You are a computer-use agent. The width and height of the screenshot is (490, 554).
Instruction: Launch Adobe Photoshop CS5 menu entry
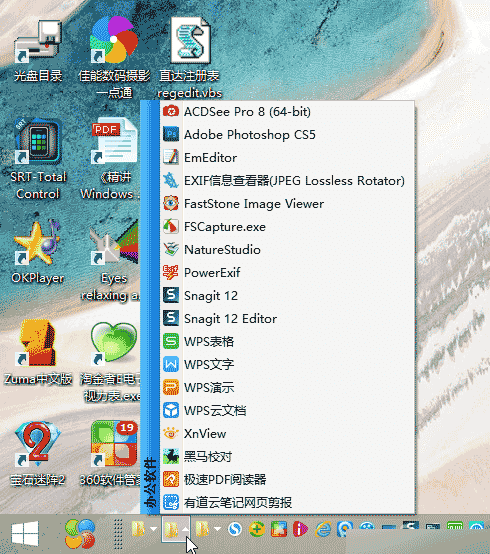[287, 135]
